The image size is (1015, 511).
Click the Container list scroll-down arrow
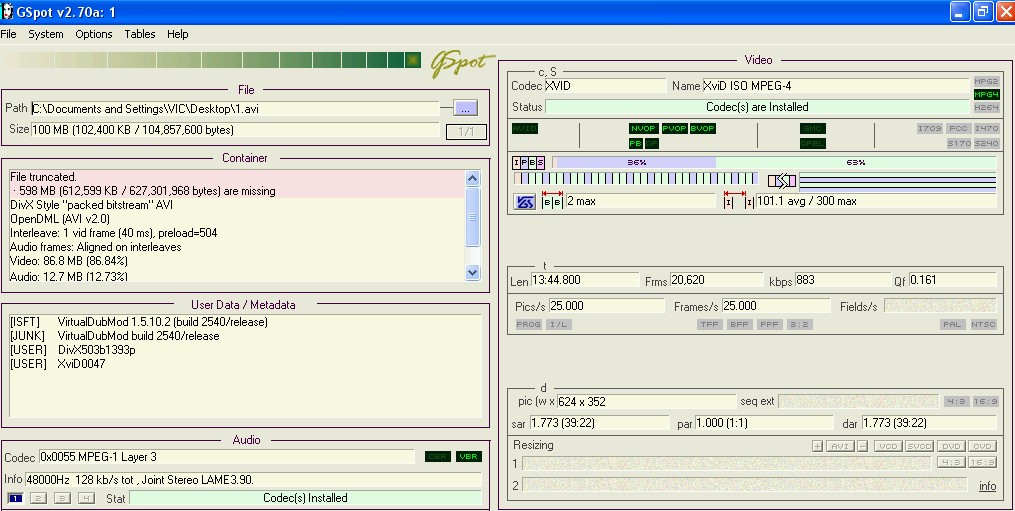(473, 273)
